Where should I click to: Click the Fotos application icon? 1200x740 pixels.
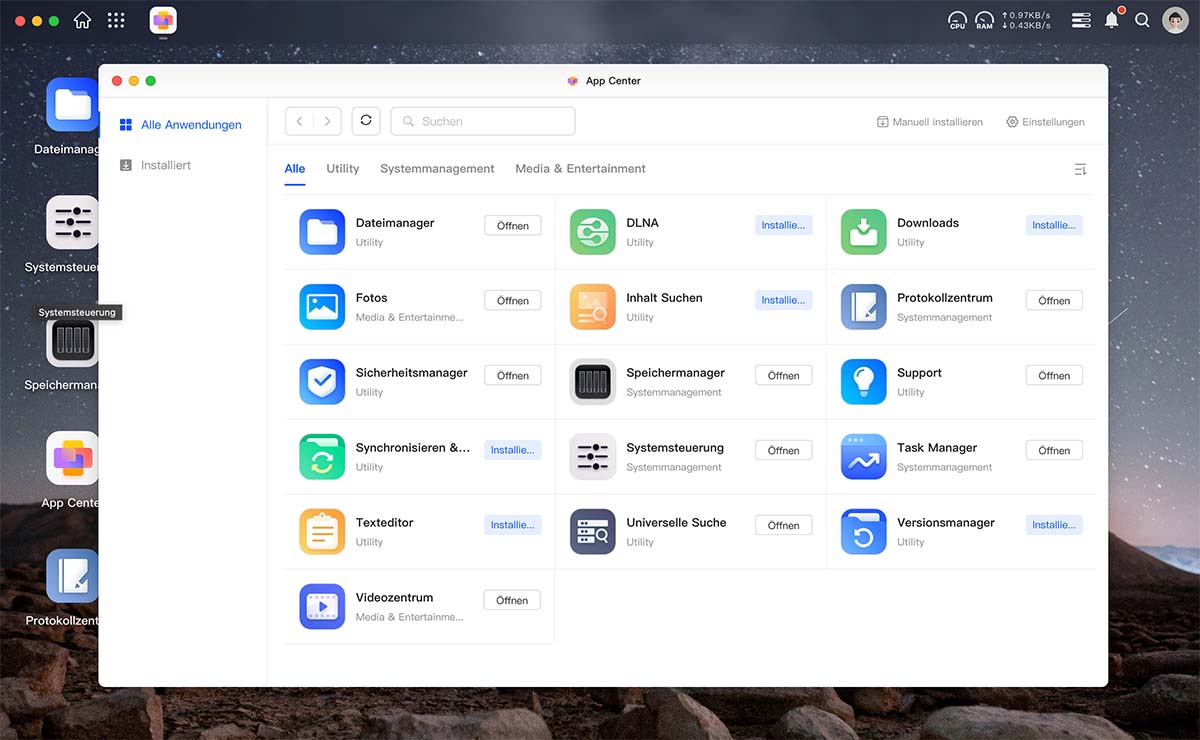(321, 307)
